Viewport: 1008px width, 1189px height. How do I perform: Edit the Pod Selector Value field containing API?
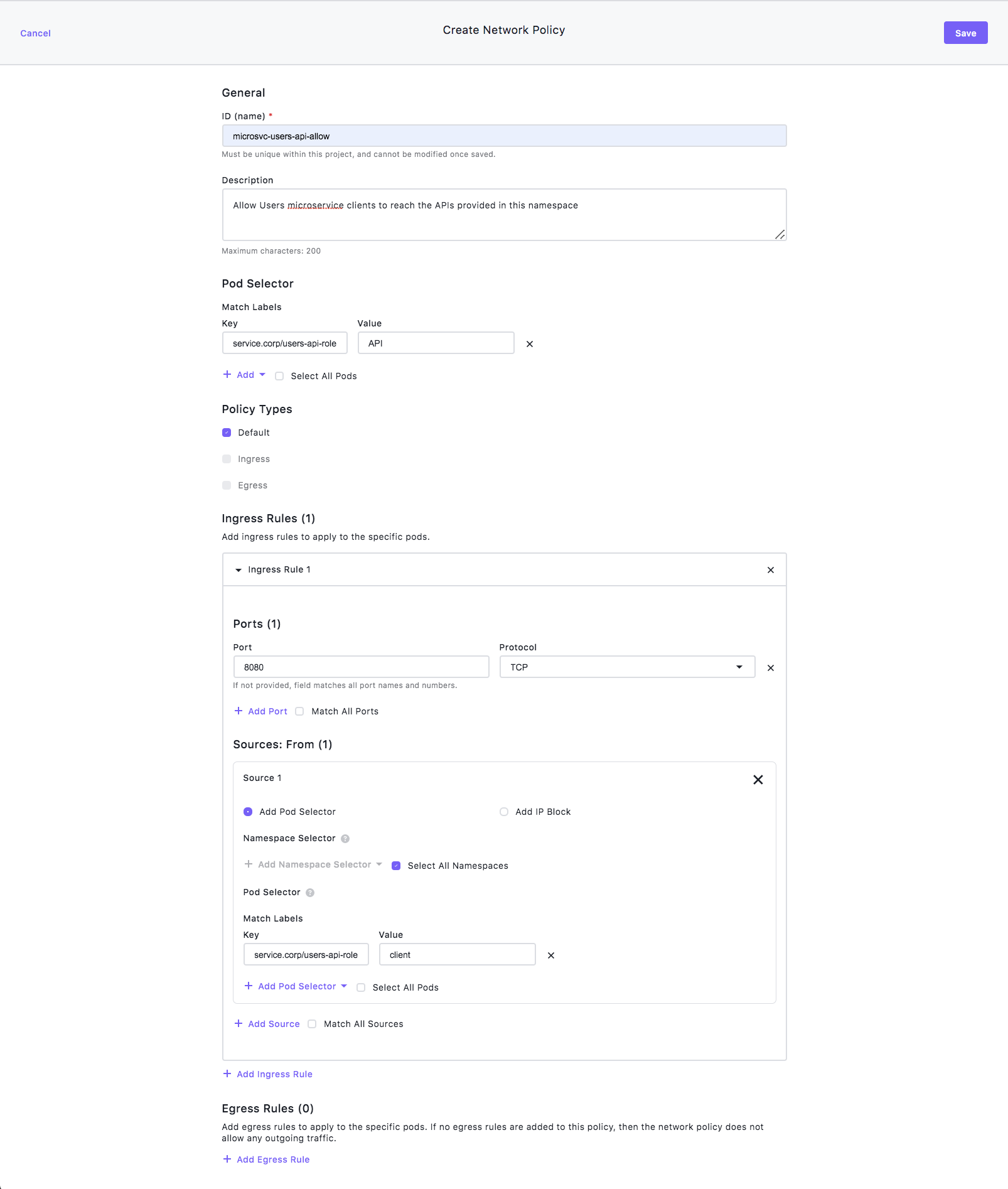[436, 343]
